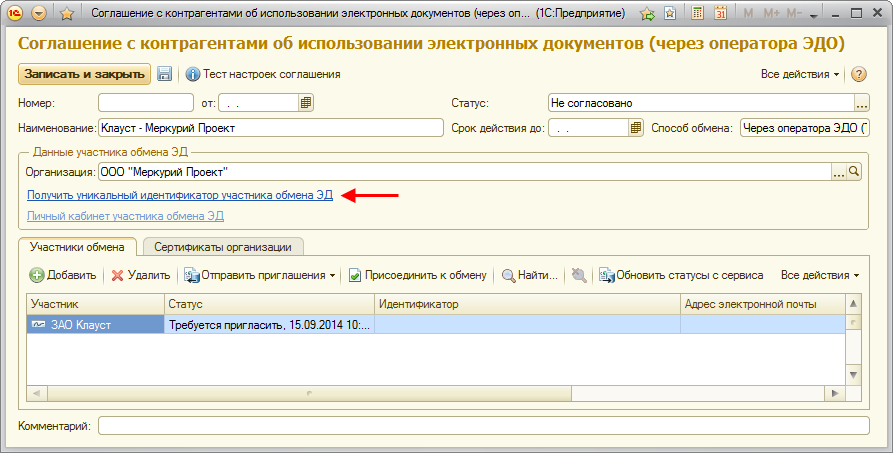Screen dimensions: 893x453
Task: Click the M+ memory button
Action: (771, 13)
